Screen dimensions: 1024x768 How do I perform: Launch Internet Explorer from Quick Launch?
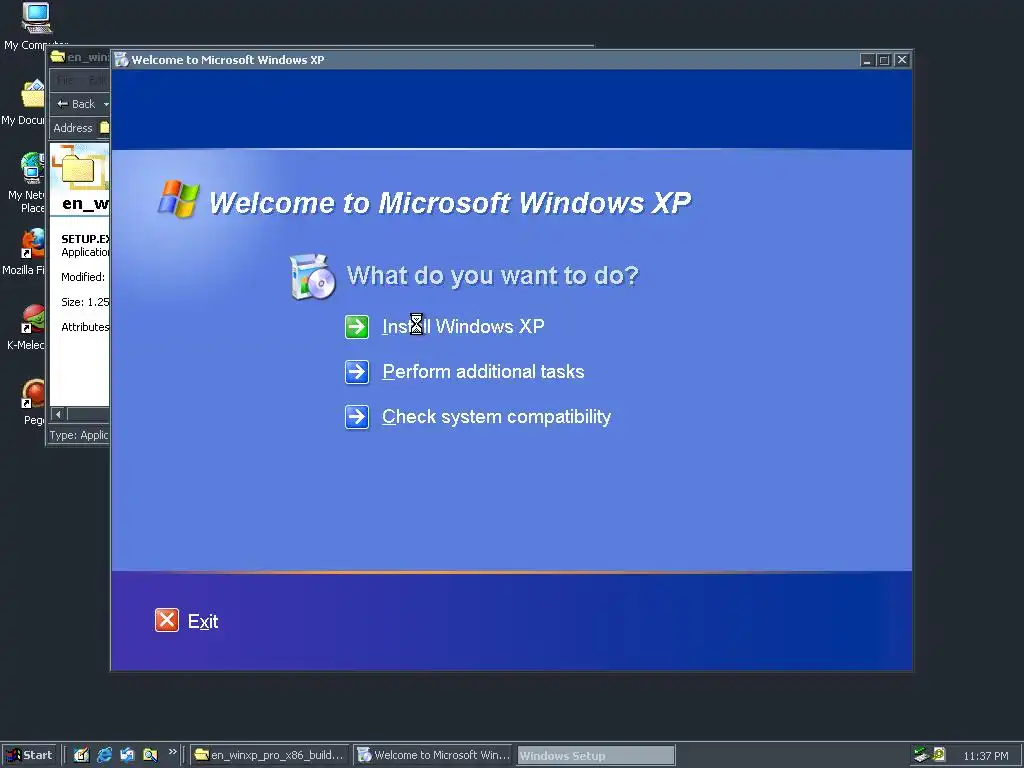(x=104, y=755)
